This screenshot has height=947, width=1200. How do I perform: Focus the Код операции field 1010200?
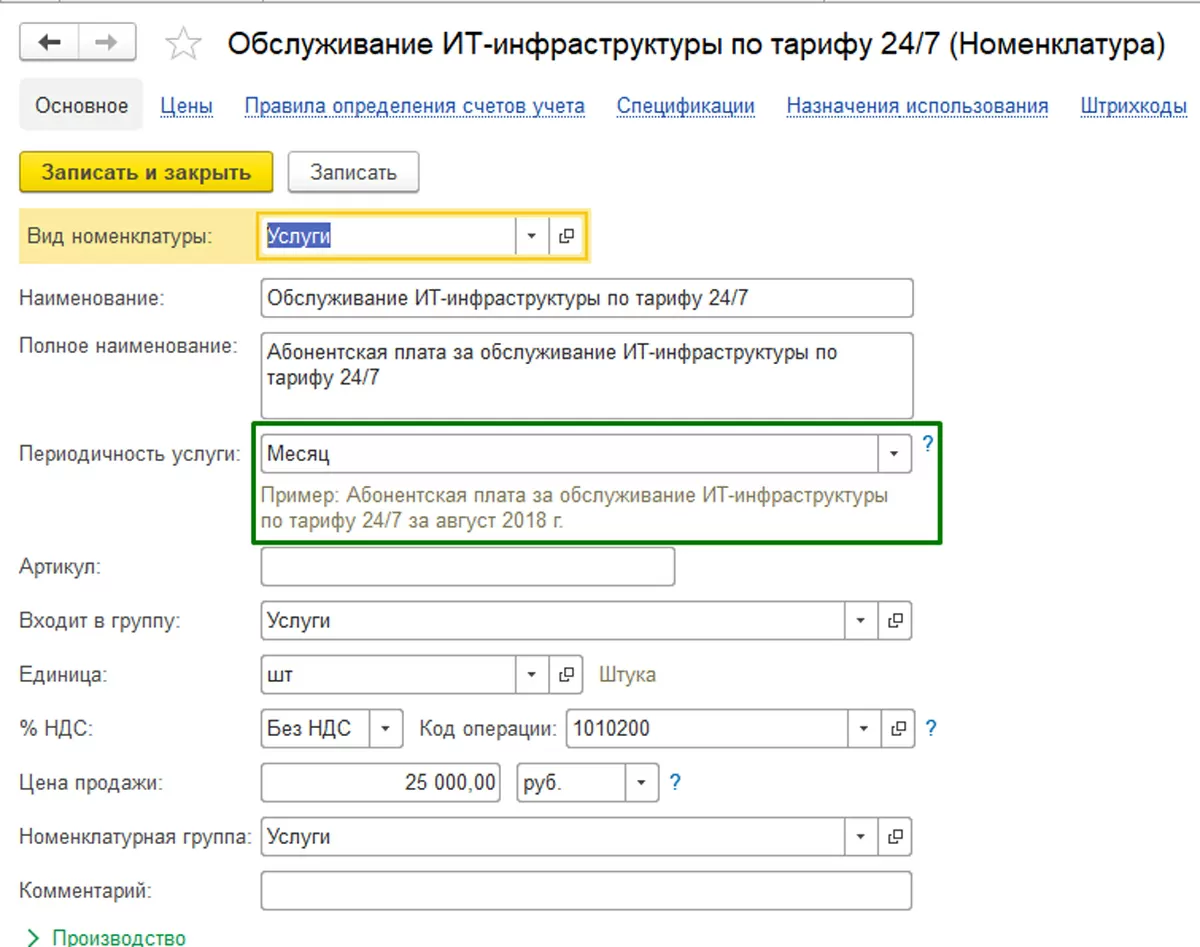tap(706, 729)
